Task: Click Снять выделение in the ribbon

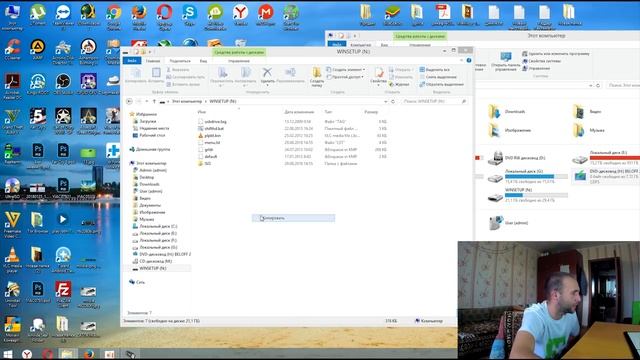Action: pyautogui.click(x=438, y=77)
